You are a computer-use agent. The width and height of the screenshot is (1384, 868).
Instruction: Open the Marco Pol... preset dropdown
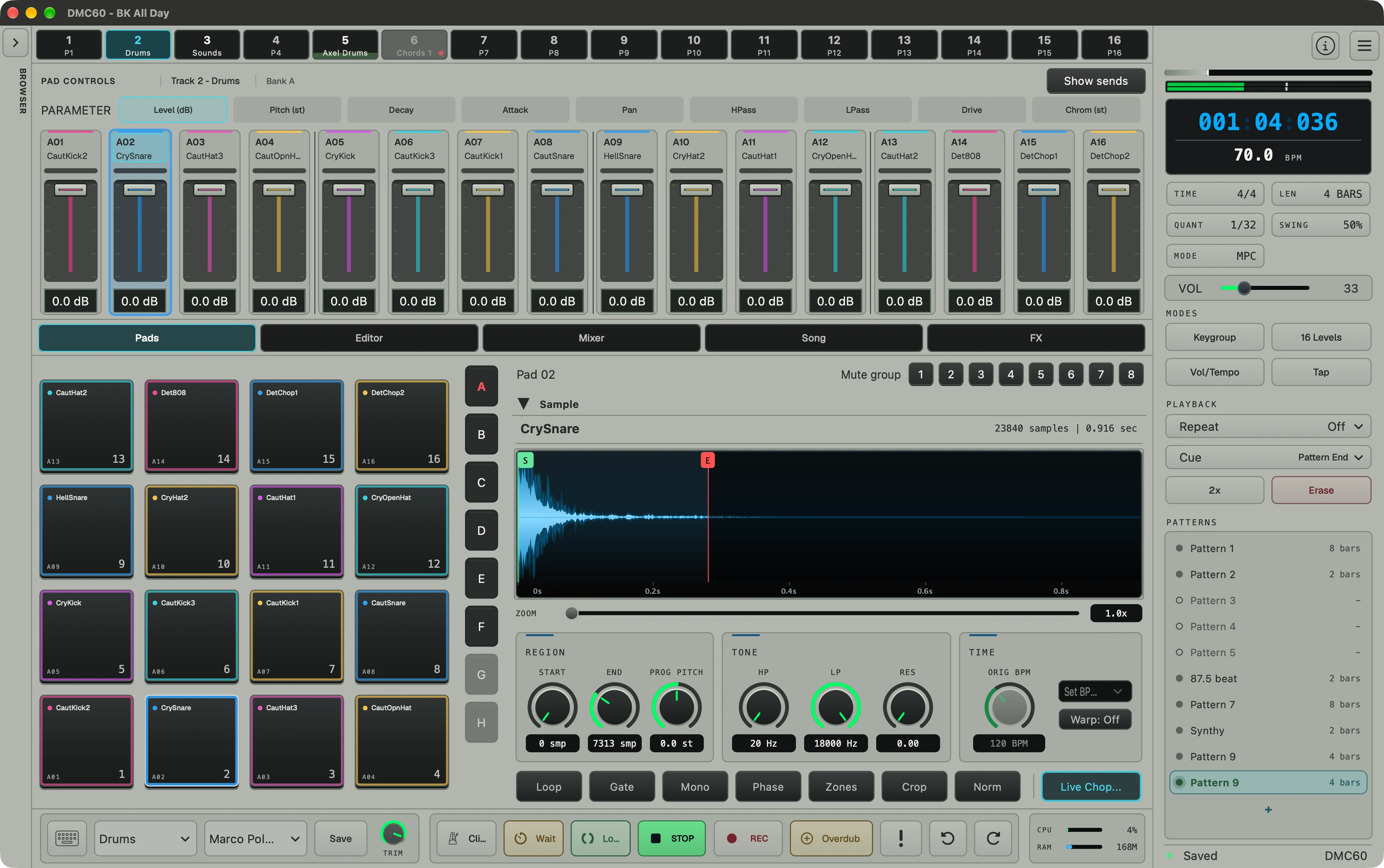click(x=255, y=838)
